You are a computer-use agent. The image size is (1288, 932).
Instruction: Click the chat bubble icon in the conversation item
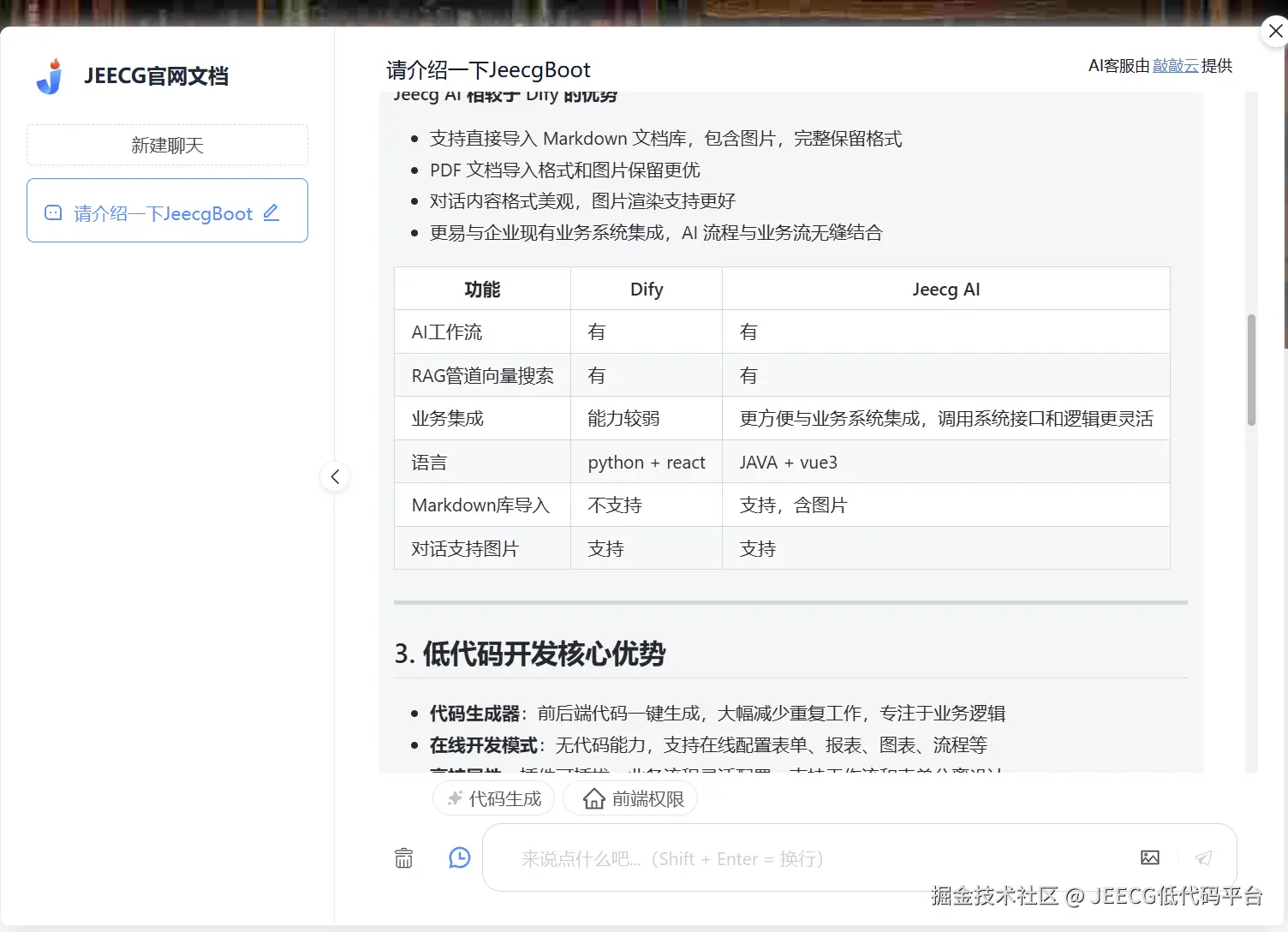pyautogui.click(x=53, y=212)
